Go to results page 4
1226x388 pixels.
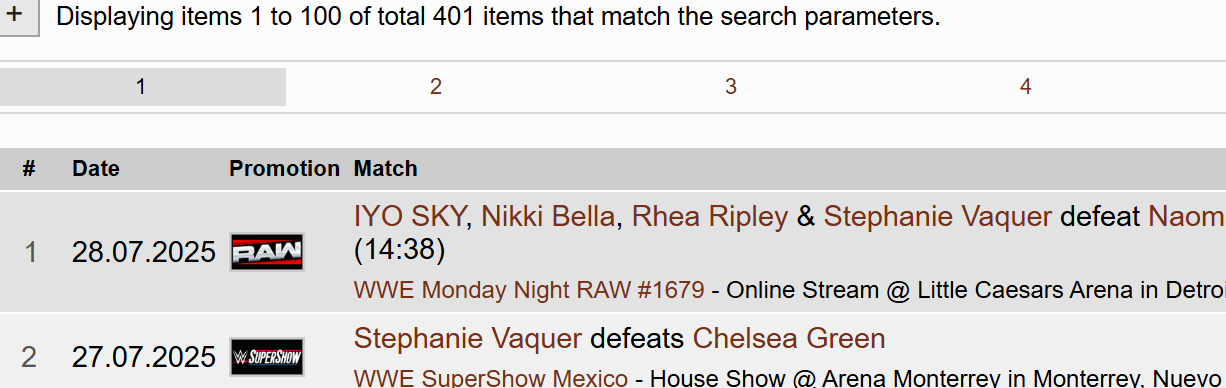[x=1025, y=87]
